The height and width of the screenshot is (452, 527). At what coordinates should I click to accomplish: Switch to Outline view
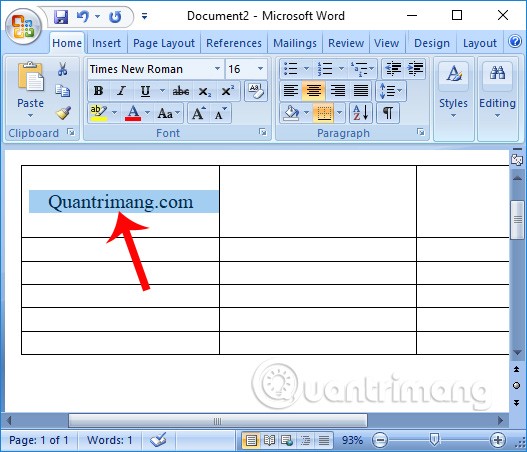point(305,440)
